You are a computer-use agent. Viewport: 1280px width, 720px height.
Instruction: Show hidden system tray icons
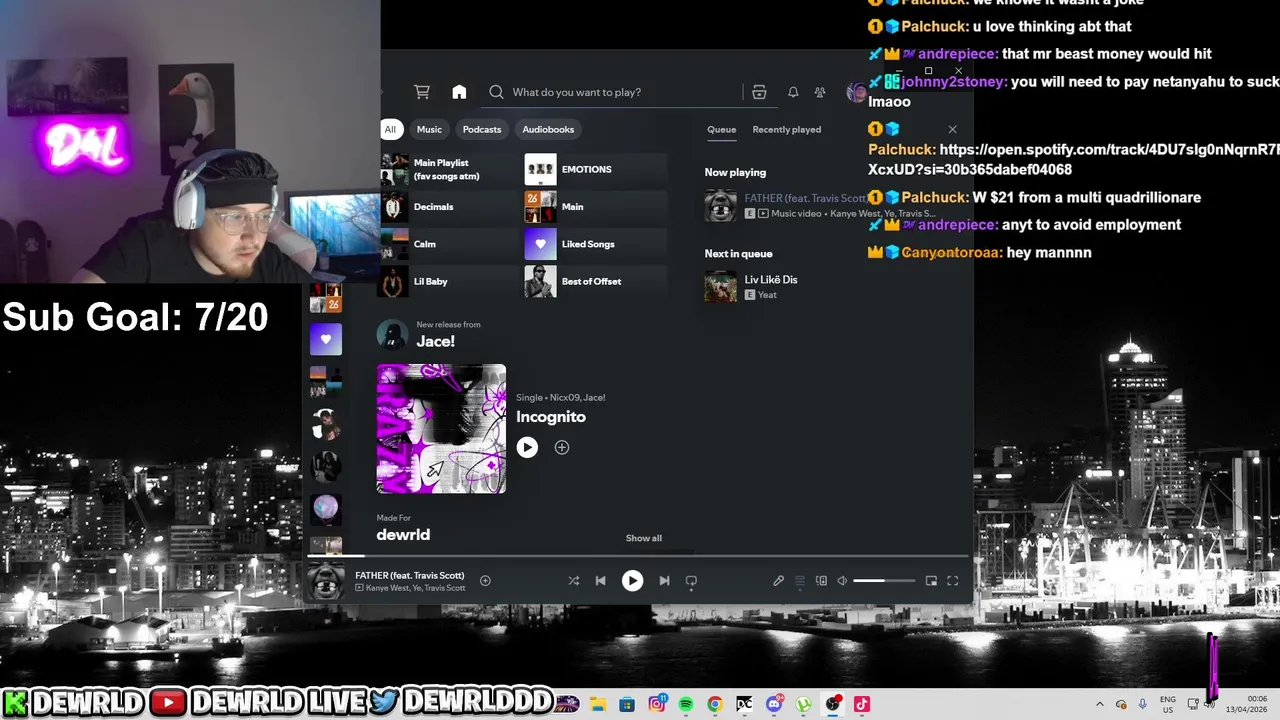click(1100, 704)
